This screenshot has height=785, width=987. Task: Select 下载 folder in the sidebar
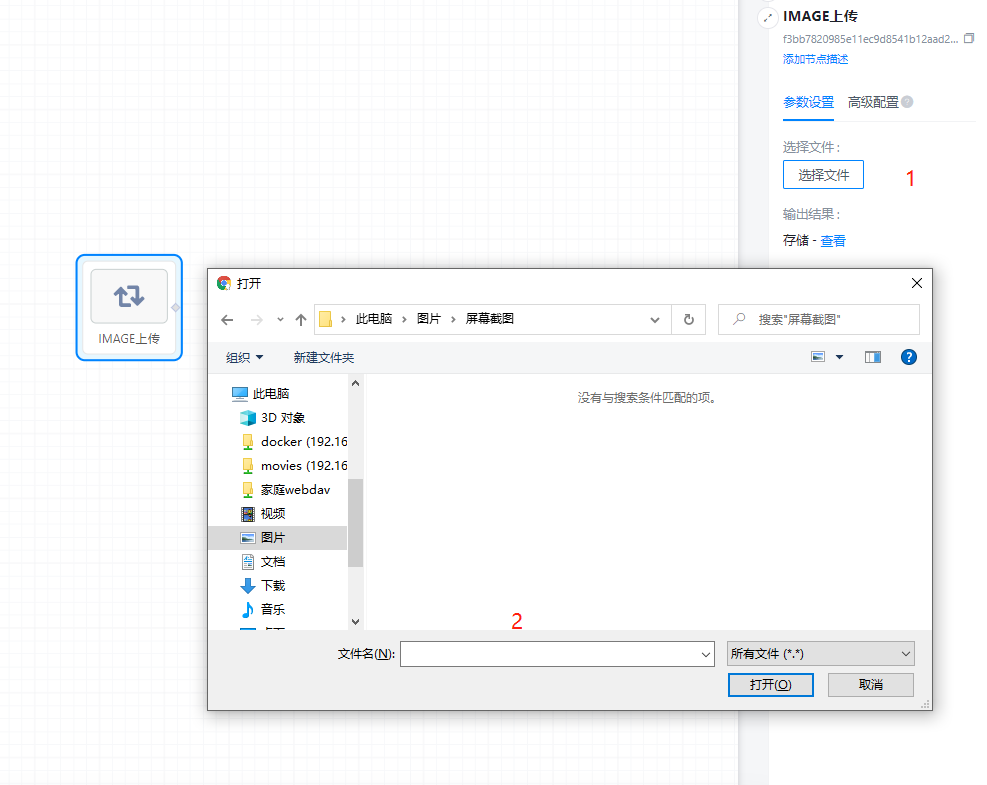click(273, 586)
